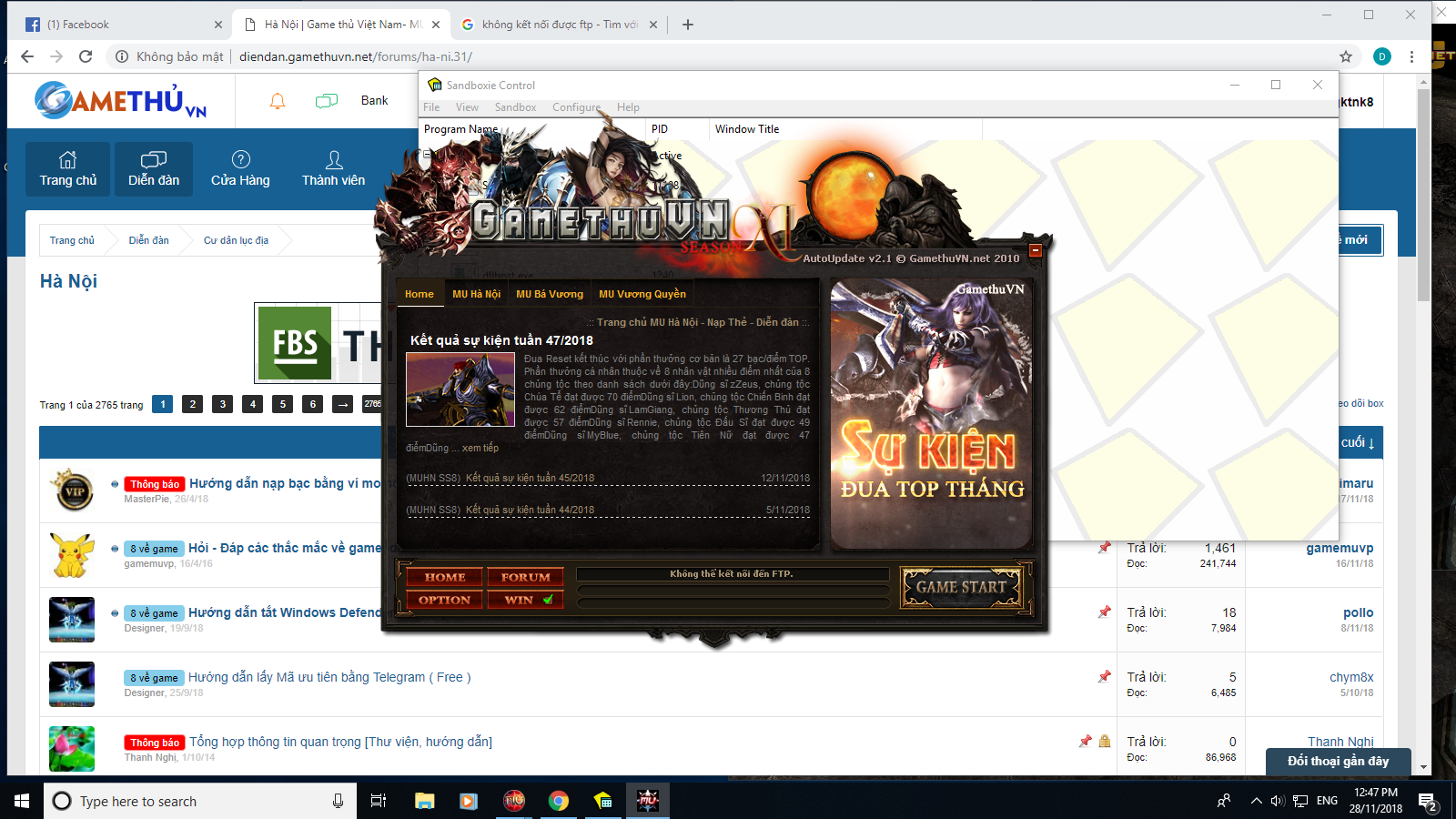This screenshot has width=1456, height=819.
Task: Open Sandboxie Help menu
Action: (x=628, y=107)
